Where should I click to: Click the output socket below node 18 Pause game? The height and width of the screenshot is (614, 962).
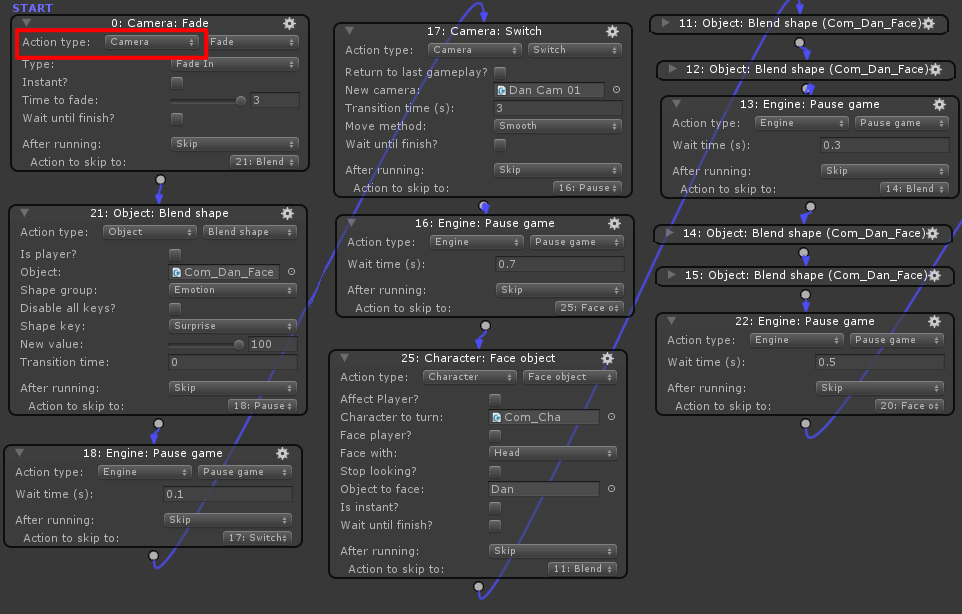point(153,556)
